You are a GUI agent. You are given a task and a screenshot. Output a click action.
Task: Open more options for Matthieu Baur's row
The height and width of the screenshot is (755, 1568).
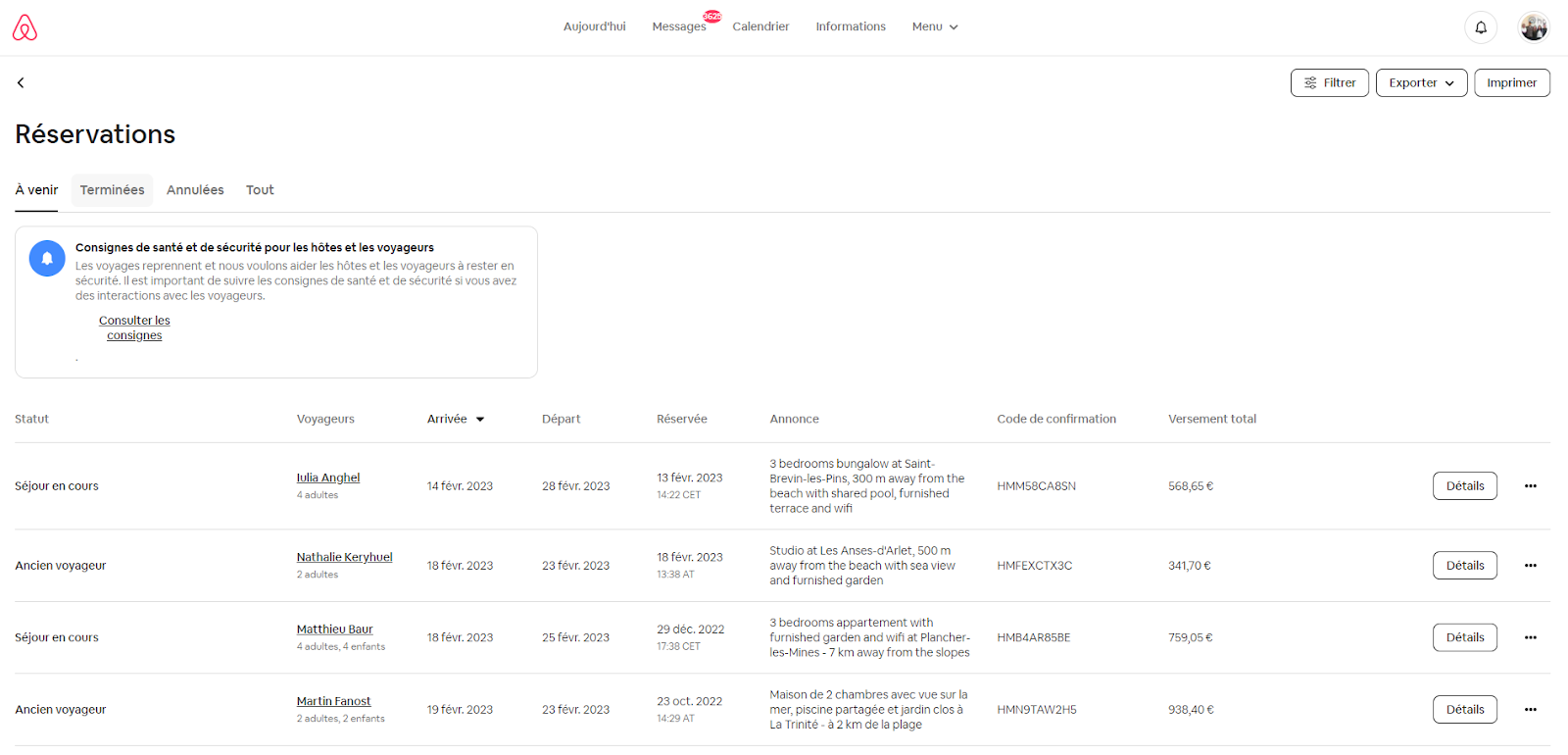1530,637
